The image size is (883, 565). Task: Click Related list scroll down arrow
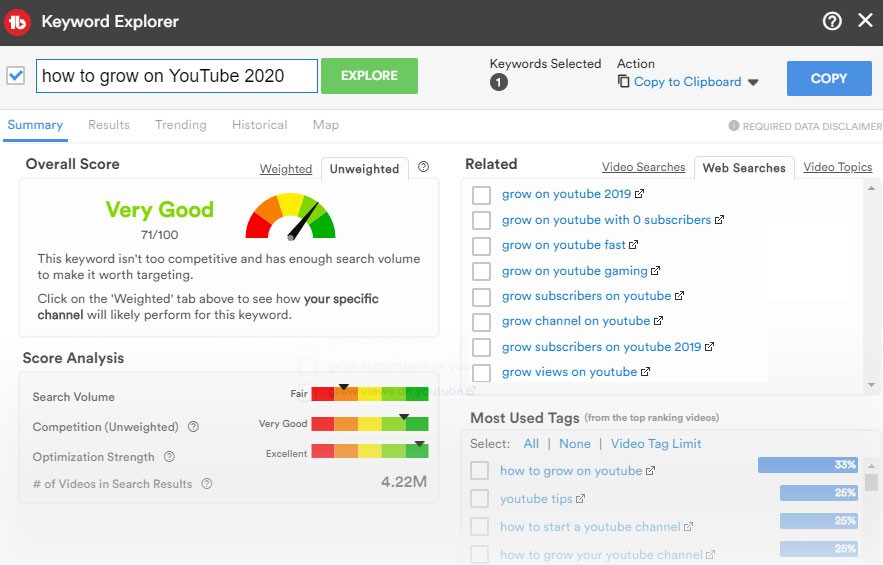tap(871, 385)
